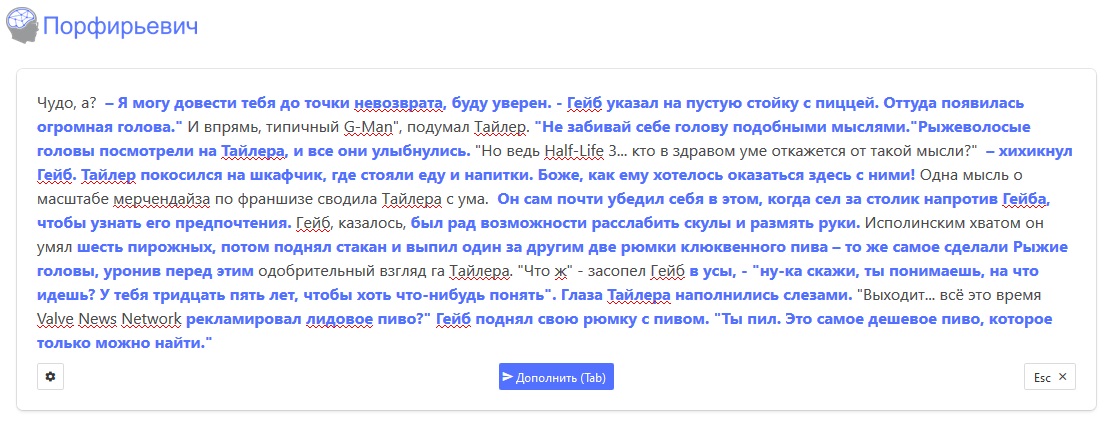Click the underlined word невозврата
This screenshot has width=1112, height=428.
click(x=399, y=103)
